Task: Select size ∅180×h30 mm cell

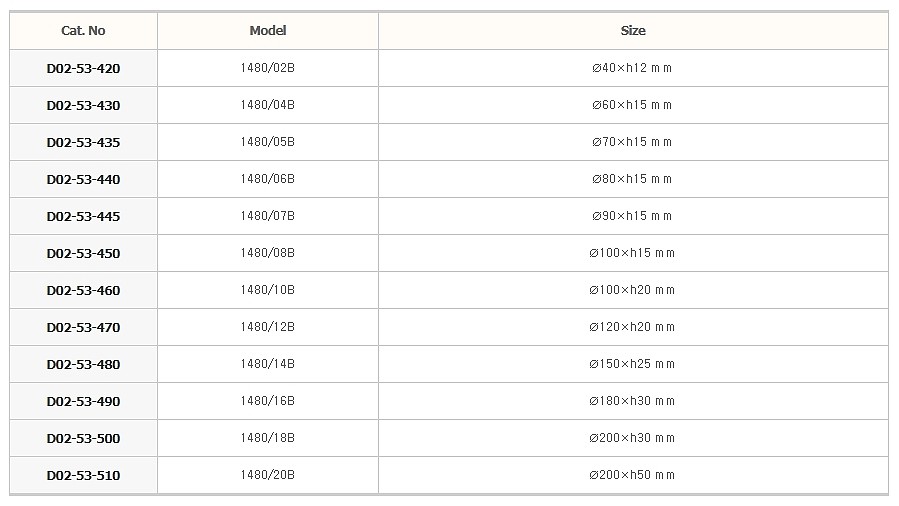Action: [x=632, y=401]
